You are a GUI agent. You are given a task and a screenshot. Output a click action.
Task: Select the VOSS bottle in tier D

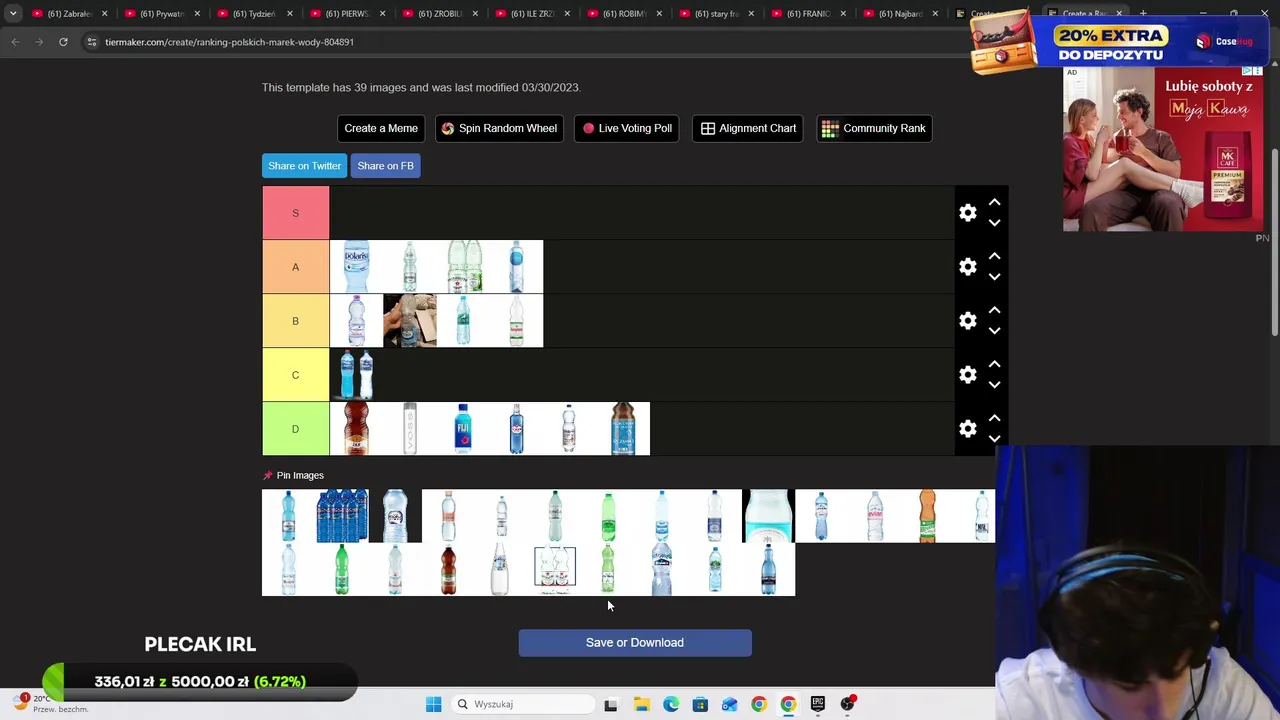coord(410,429)
